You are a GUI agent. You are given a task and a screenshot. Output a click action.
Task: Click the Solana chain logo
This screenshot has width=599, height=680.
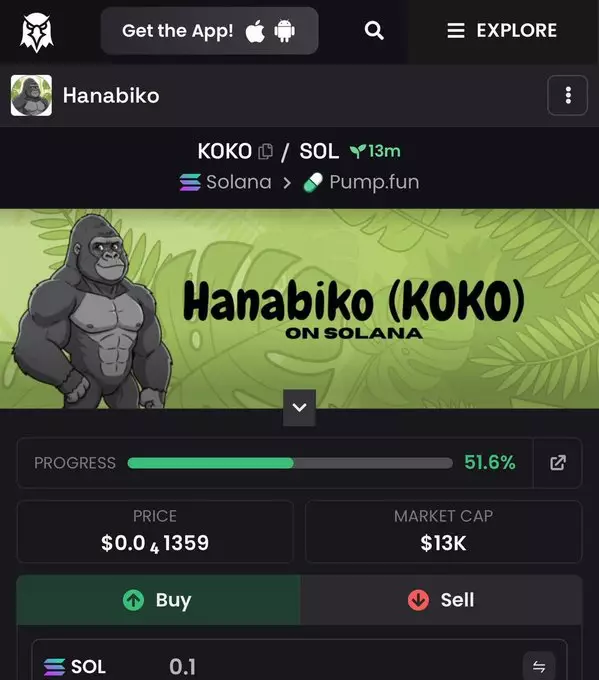[x=190, y=182]
